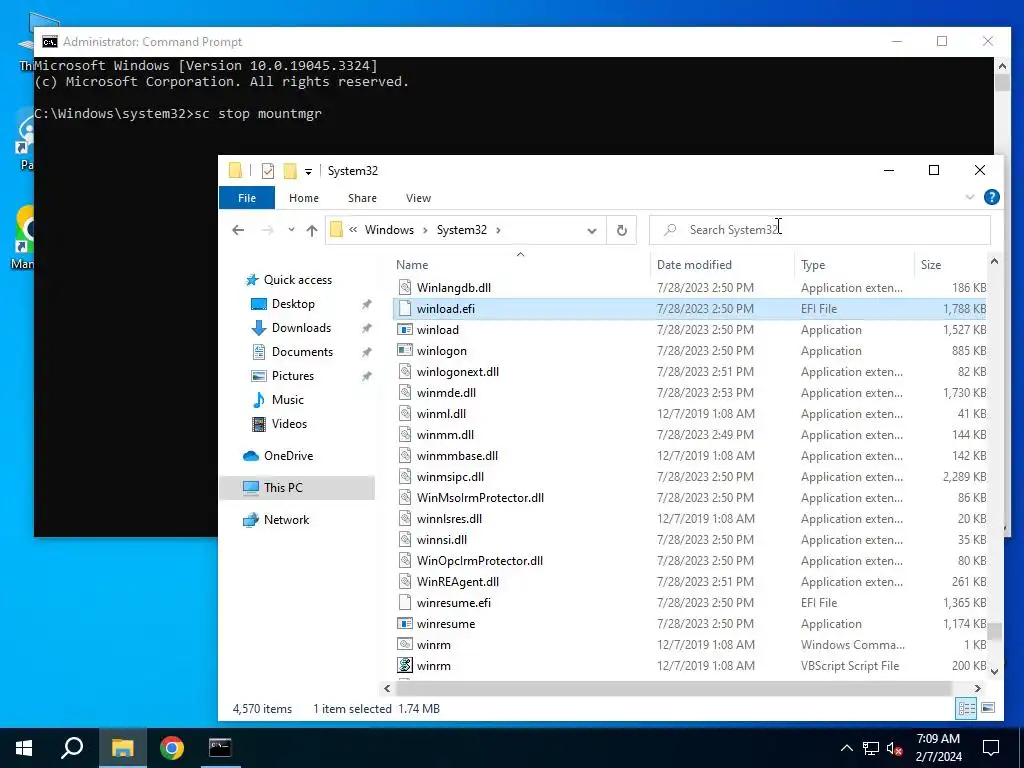Click Command Prompt taskbar icon
Screen dimensions: 1024x768
(220, 748)
